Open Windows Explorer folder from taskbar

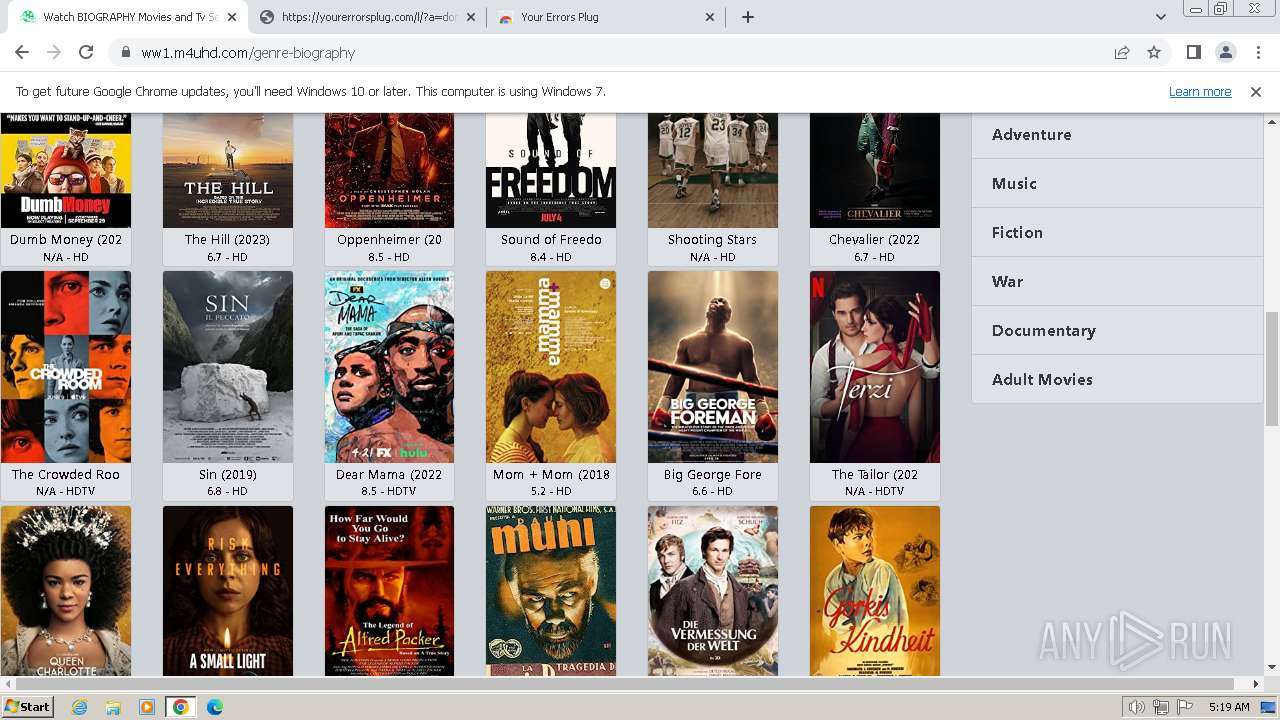tap(113, 707)
